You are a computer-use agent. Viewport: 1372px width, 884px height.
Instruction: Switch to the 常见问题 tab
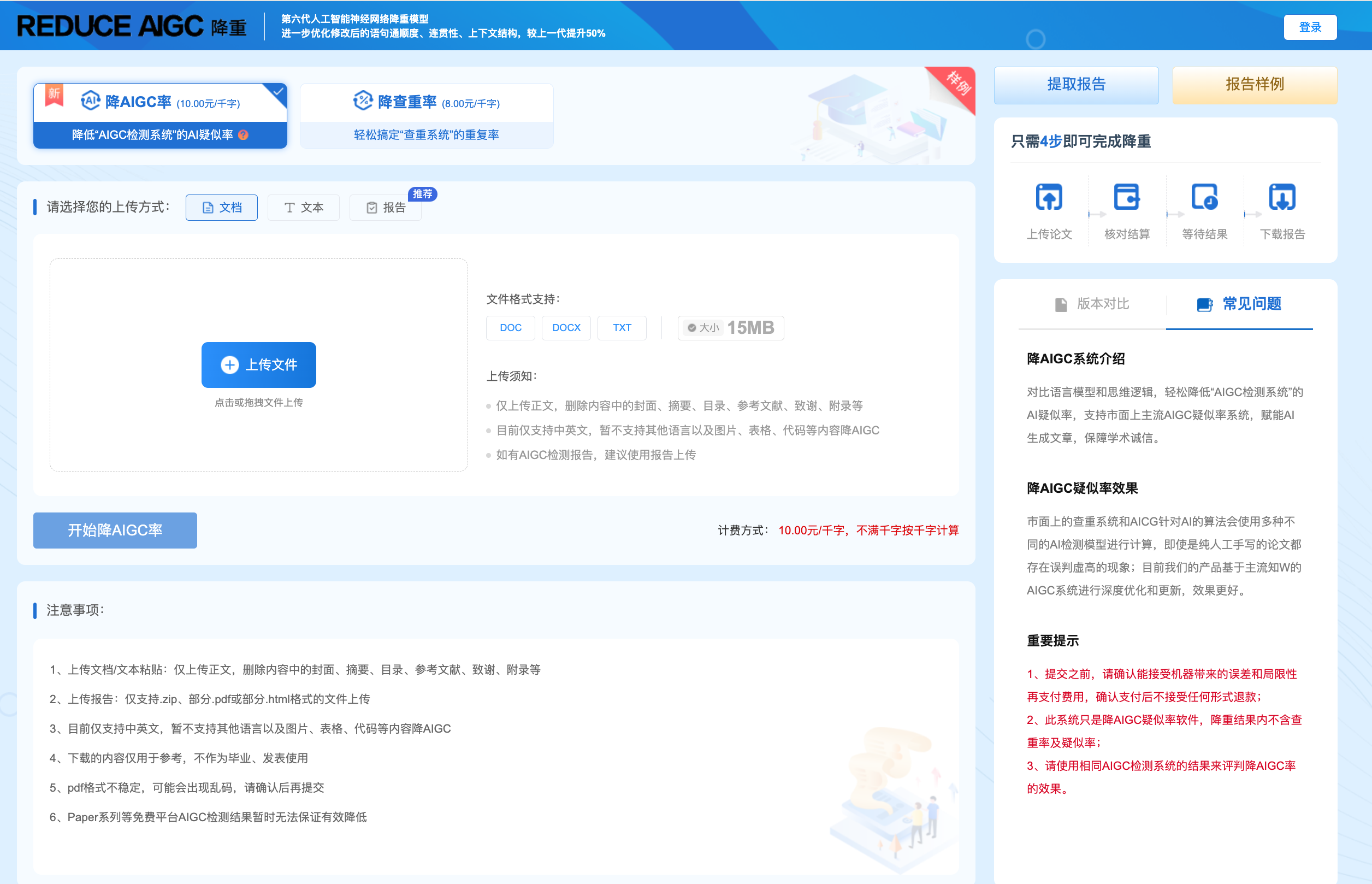pos(1239,304)
